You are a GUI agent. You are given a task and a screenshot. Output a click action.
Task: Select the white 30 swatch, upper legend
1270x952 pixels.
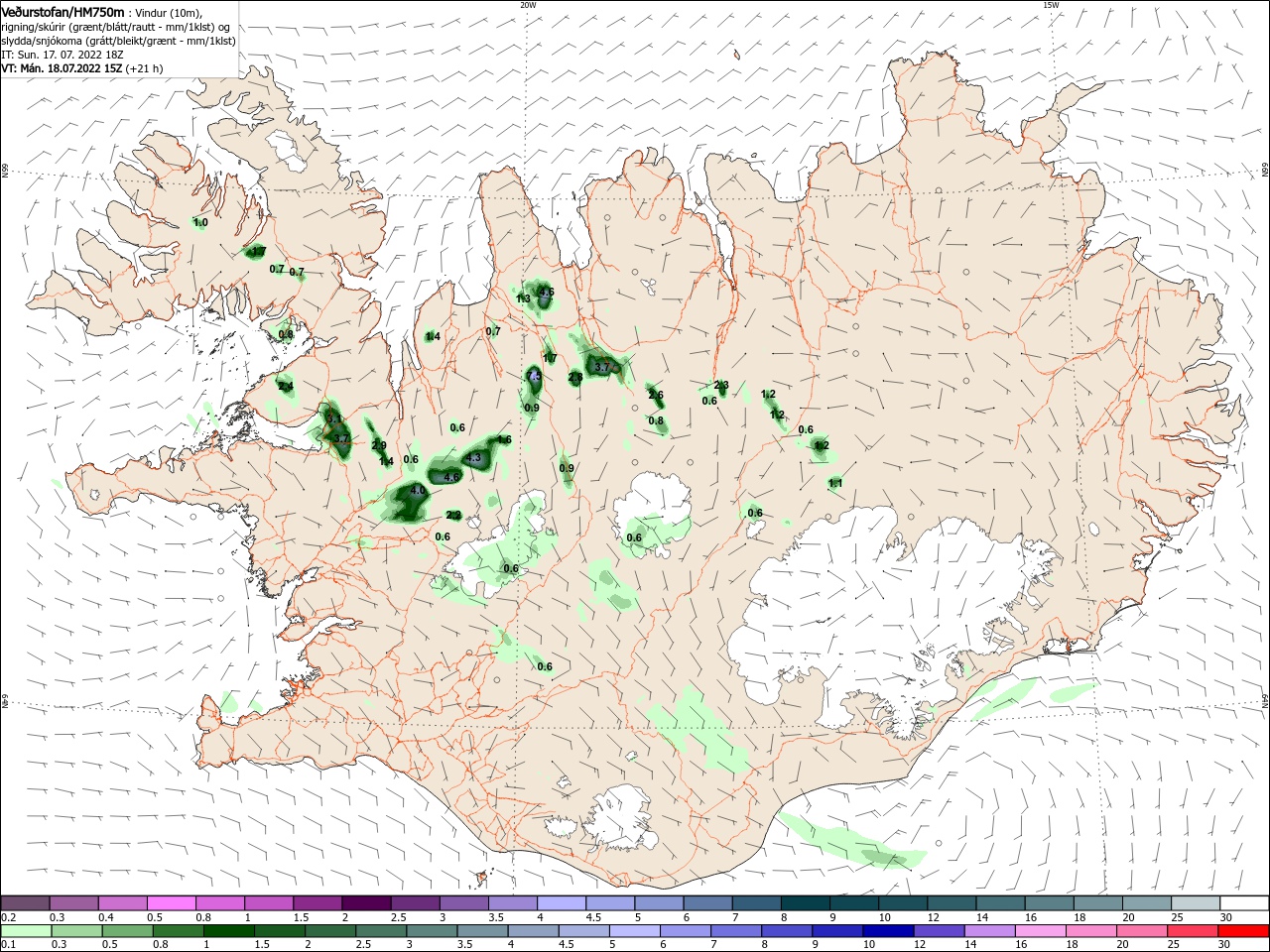tap(1244, 903)
